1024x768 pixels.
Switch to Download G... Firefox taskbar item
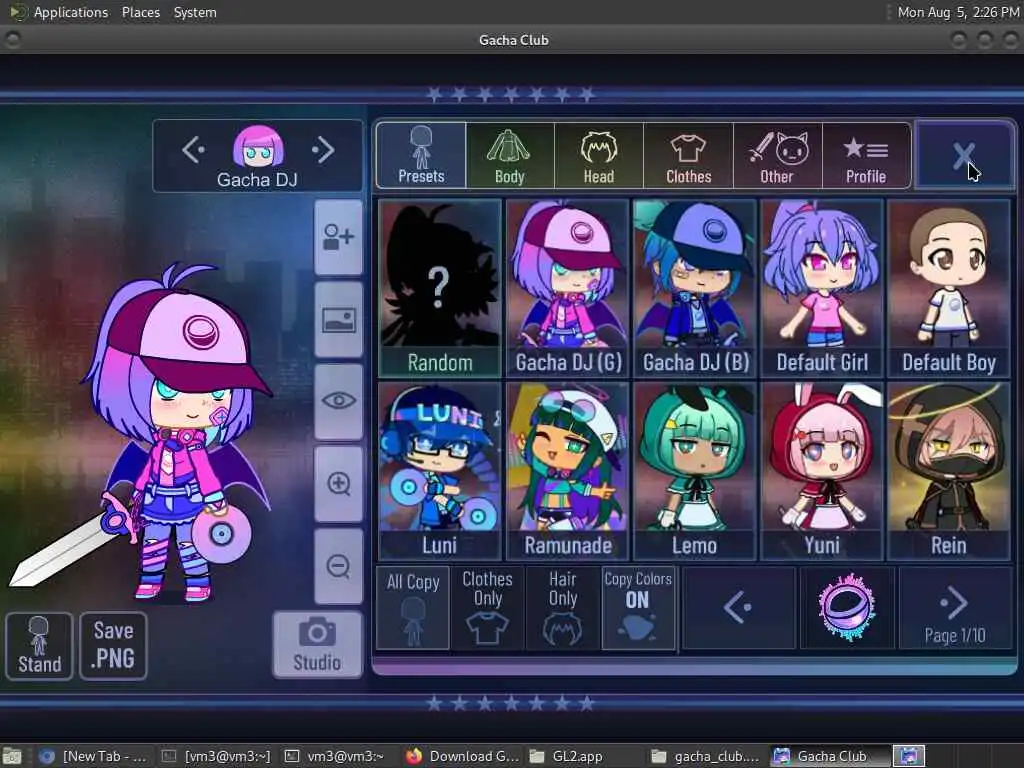(462, 756)
